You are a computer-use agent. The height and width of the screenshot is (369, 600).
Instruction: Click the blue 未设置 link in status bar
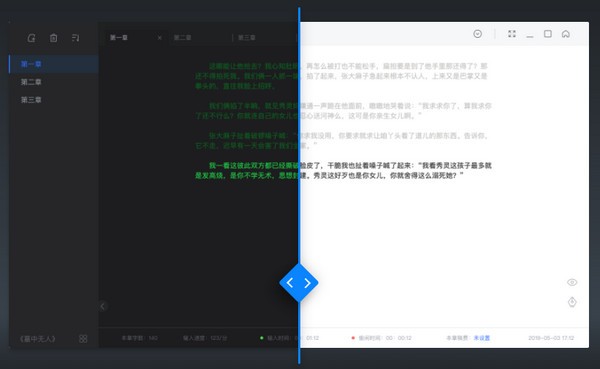482,338
